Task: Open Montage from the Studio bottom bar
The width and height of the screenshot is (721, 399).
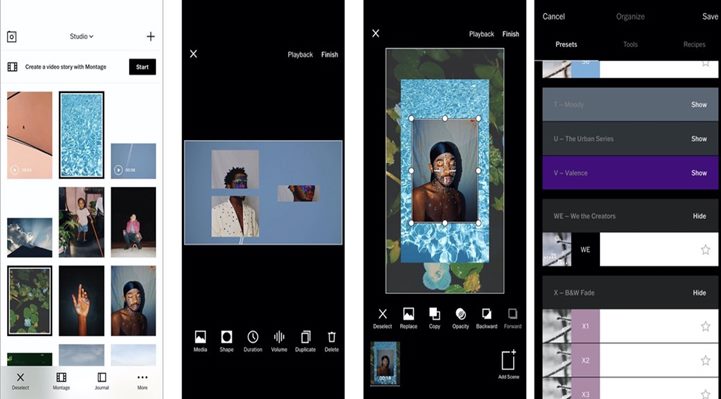Action: 61,382
